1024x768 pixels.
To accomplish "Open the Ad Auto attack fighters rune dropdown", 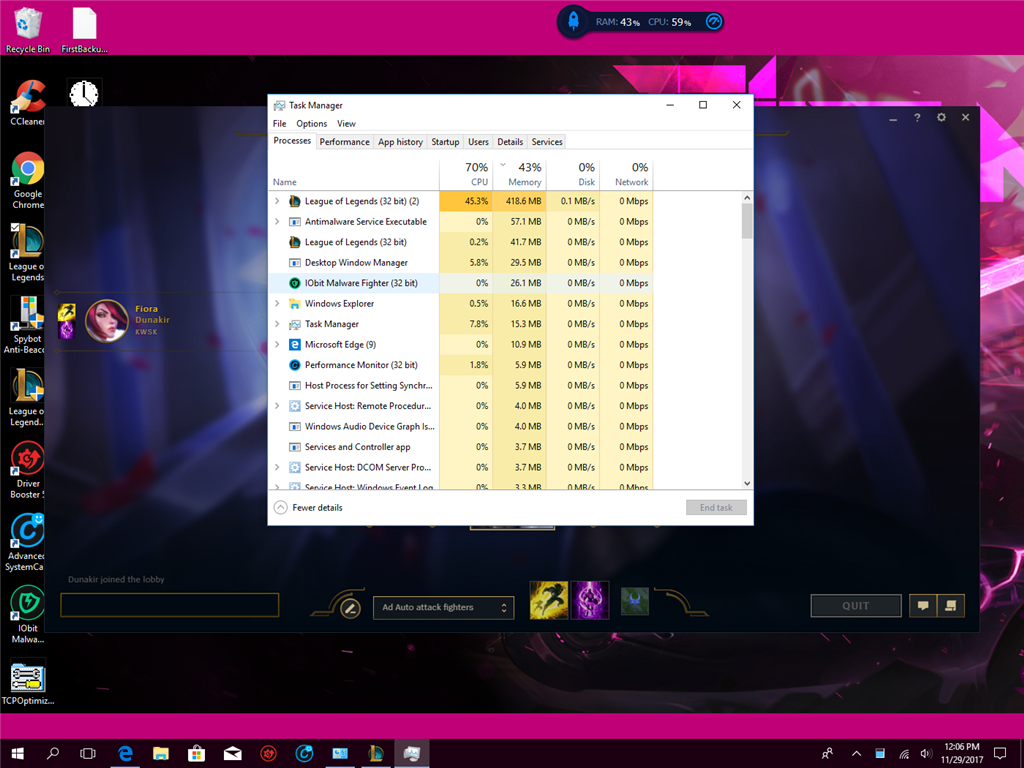I will tap(443, 607).
